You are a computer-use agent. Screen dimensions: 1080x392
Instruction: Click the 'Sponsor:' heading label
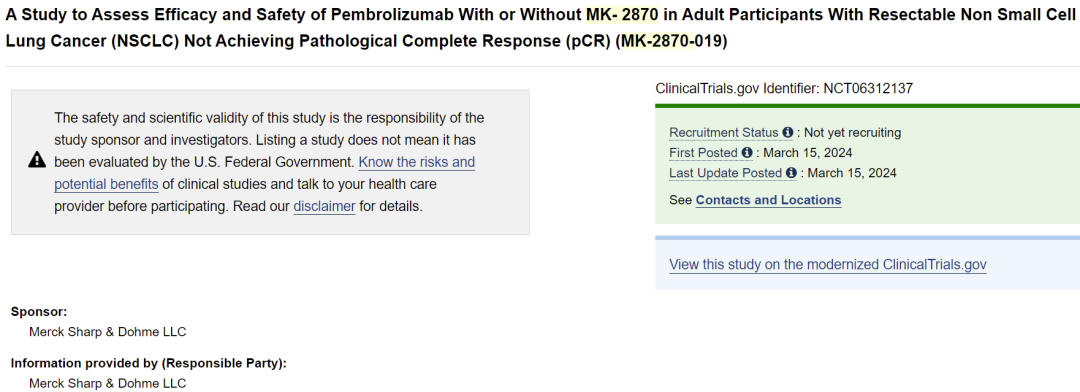tap(39, 311)
